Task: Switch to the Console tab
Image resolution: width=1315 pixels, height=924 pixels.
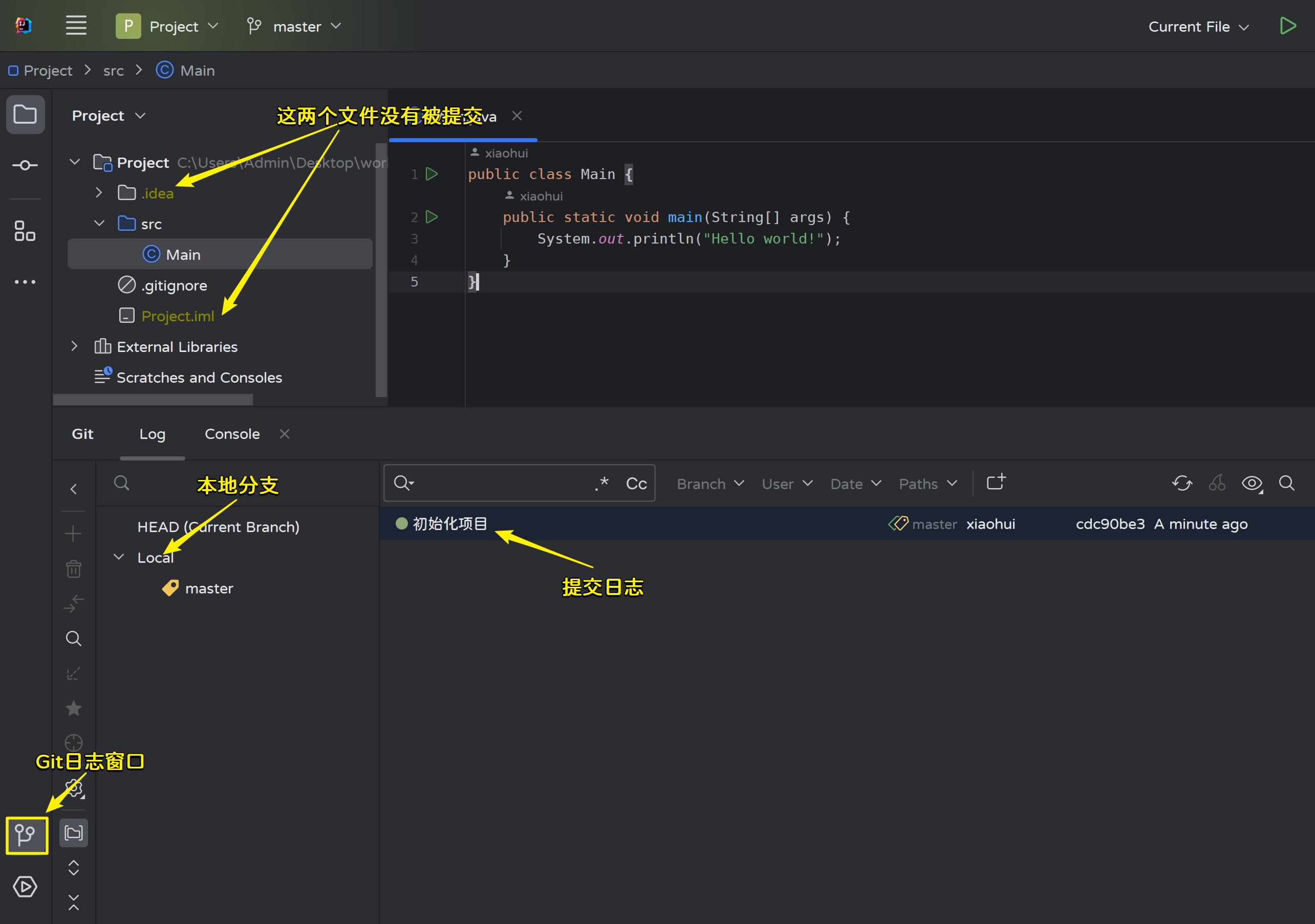Action: point(232,434)
